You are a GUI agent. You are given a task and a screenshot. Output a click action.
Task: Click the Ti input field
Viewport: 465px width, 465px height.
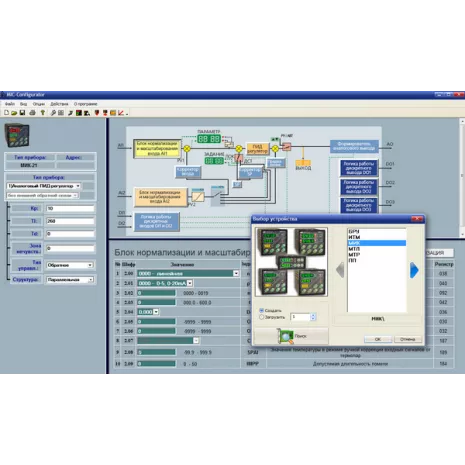point(70,221)
